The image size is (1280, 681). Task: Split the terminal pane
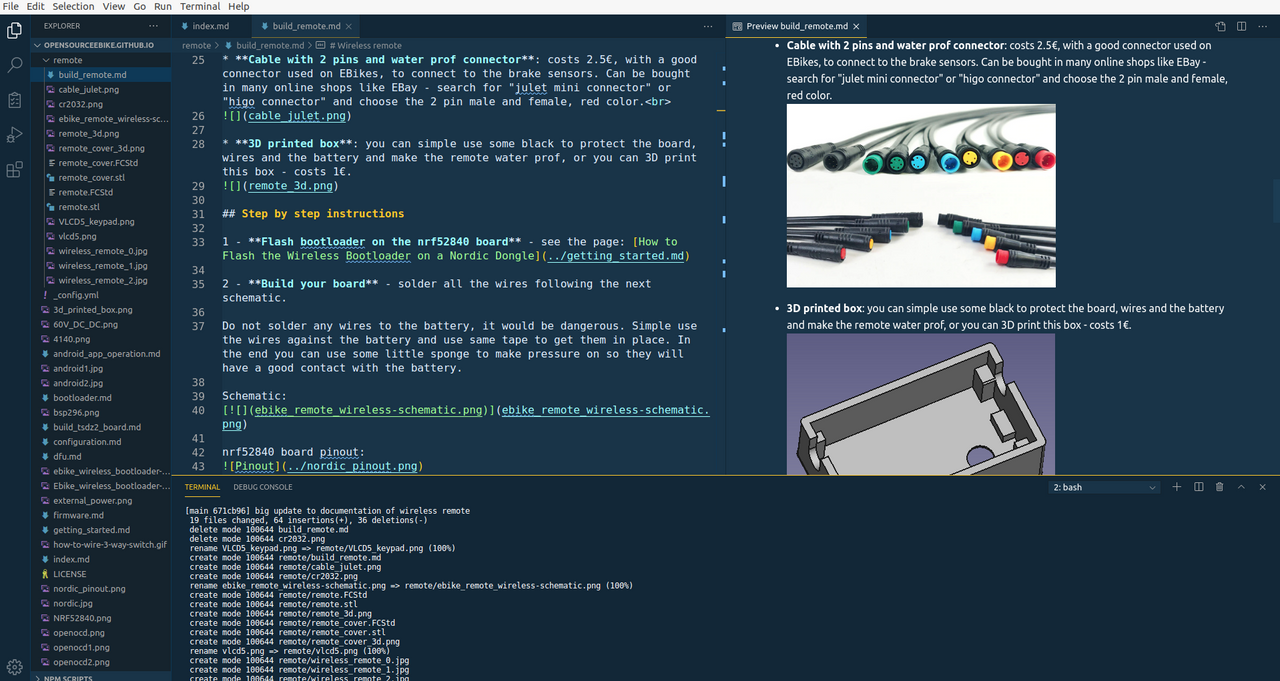pyautogui.click(x=1198, y=487)
